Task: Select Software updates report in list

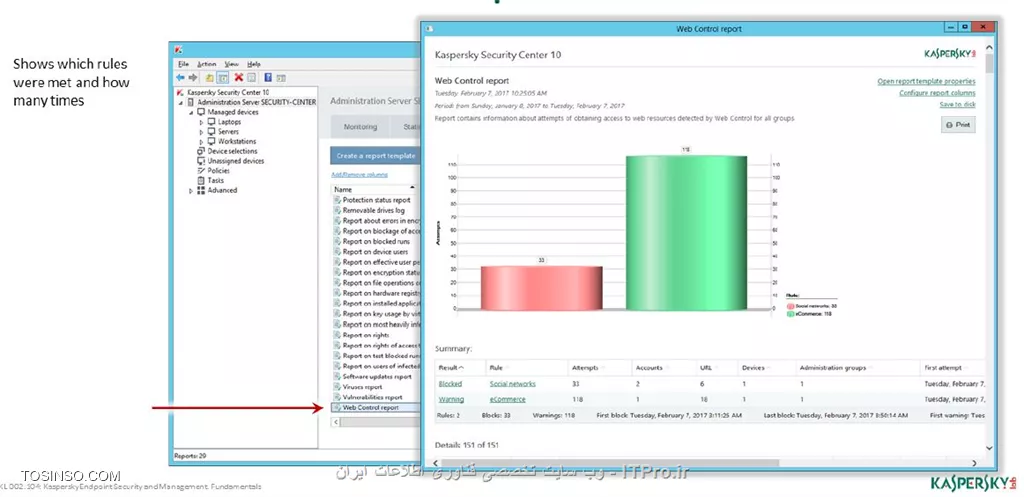Action: [x=377, y=377]
